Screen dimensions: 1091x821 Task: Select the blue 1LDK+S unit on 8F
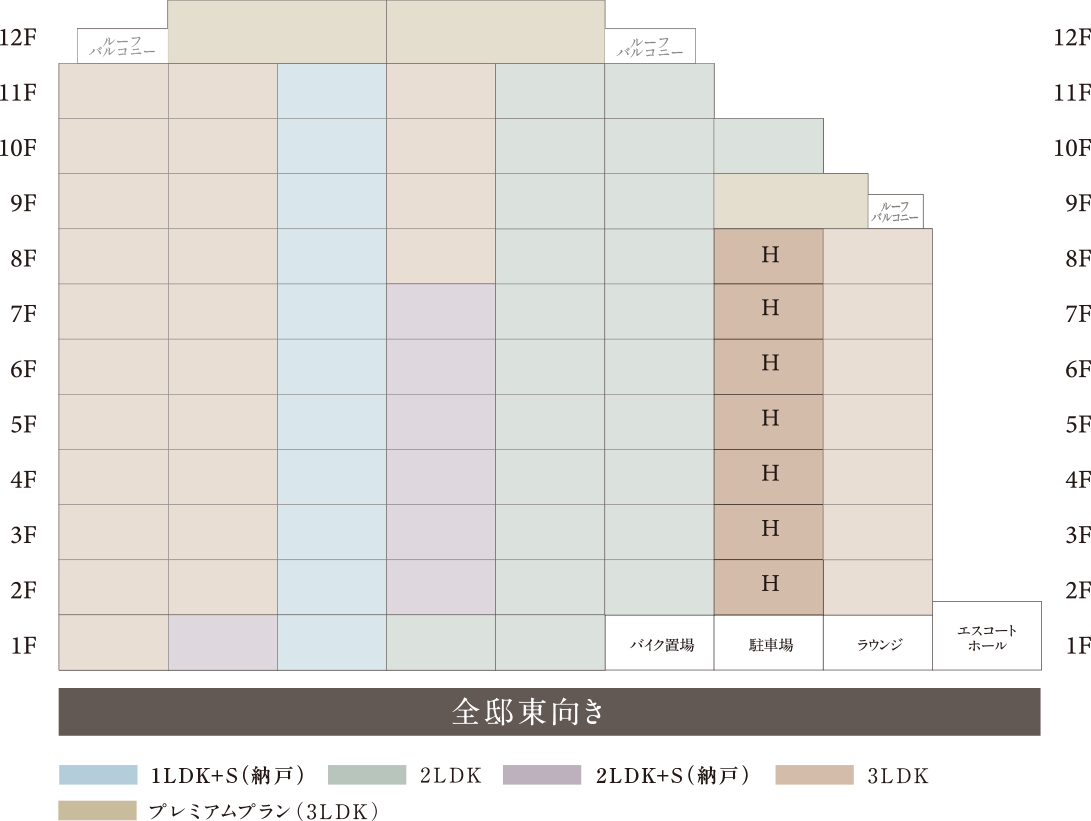click(x=332, y=256)
